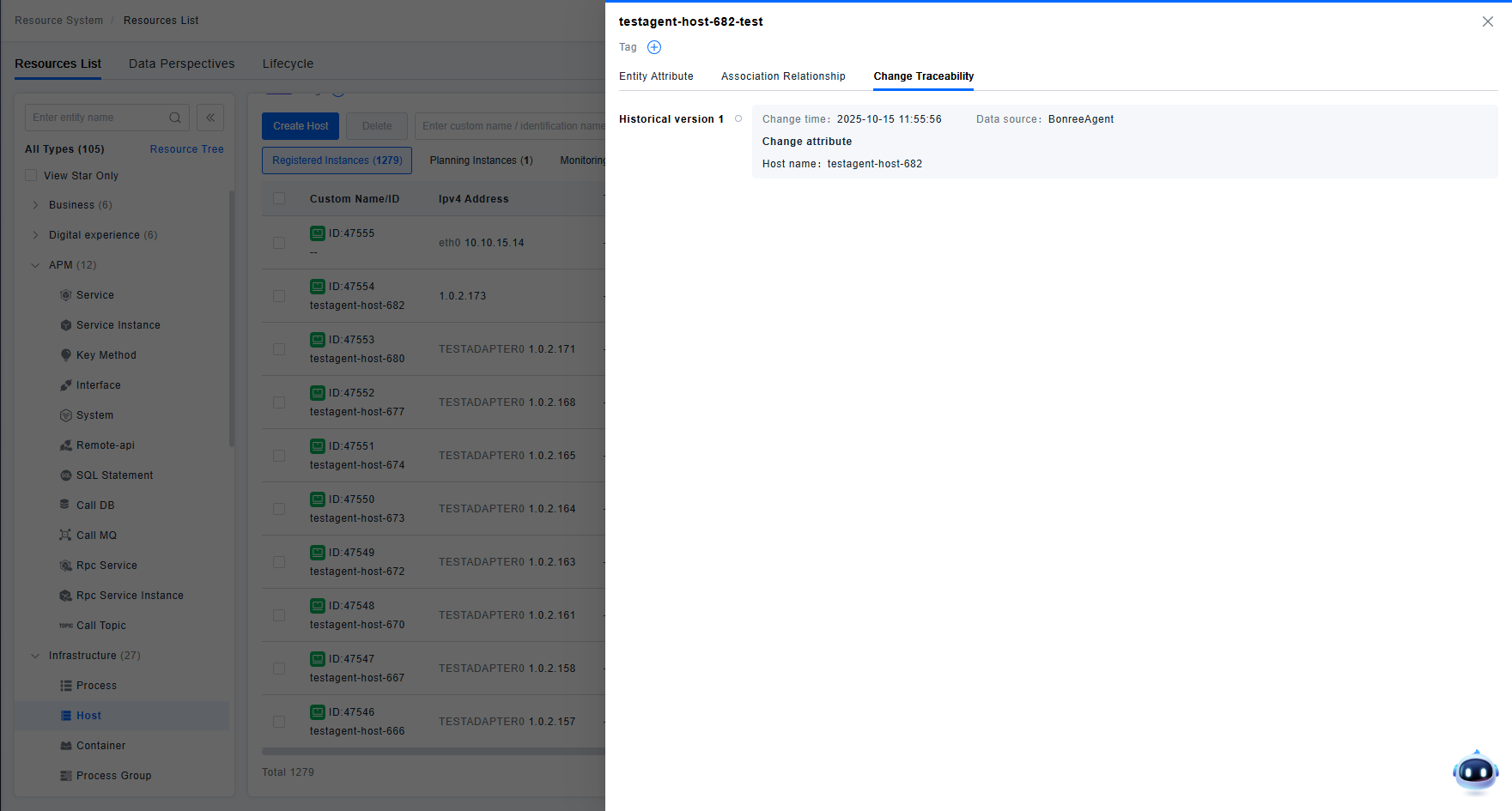The height and width of the screenshot is (811, 1512).
Task: Open the Resource Tree link
Action: tap(186, 149)
